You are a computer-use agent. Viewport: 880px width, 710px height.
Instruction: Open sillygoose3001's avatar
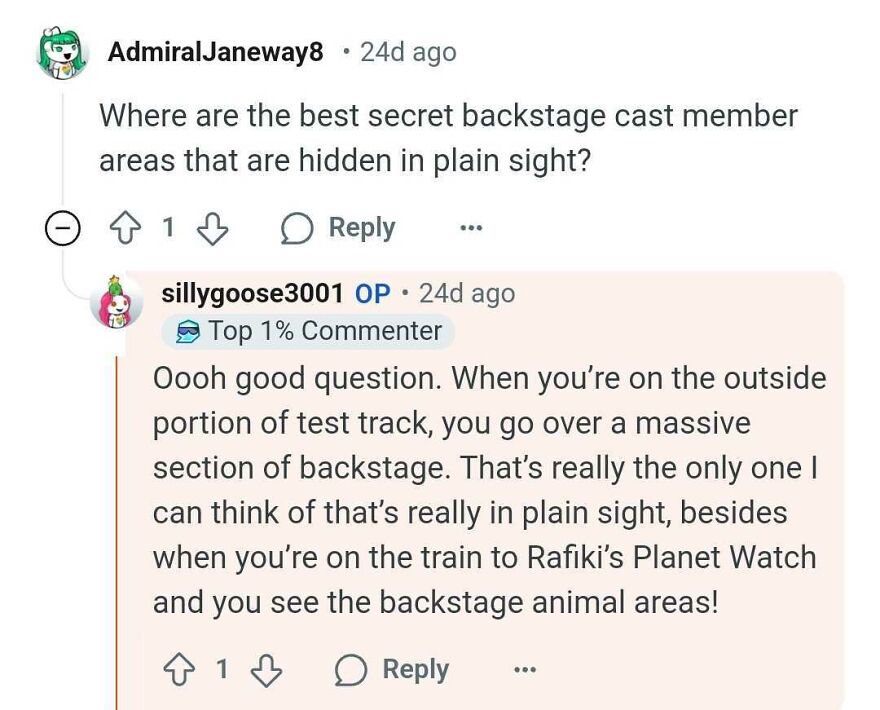tap(118, 302)
